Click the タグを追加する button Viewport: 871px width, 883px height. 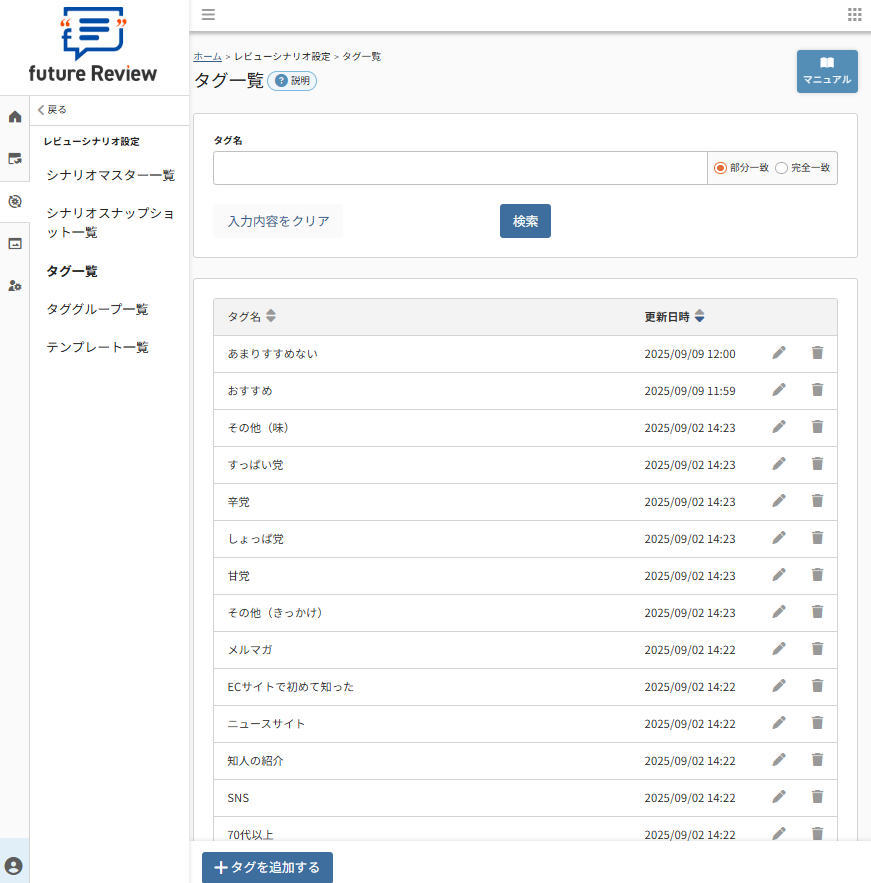coord(266,867)
